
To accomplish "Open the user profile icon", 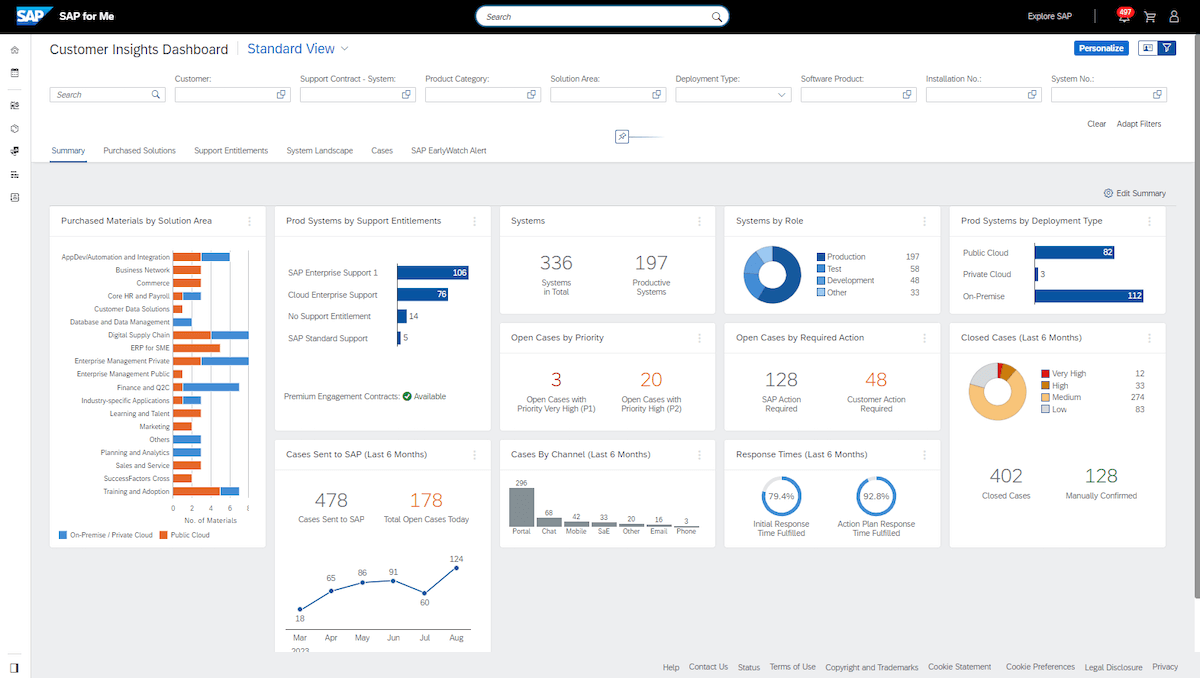I will pos(1175,17).
